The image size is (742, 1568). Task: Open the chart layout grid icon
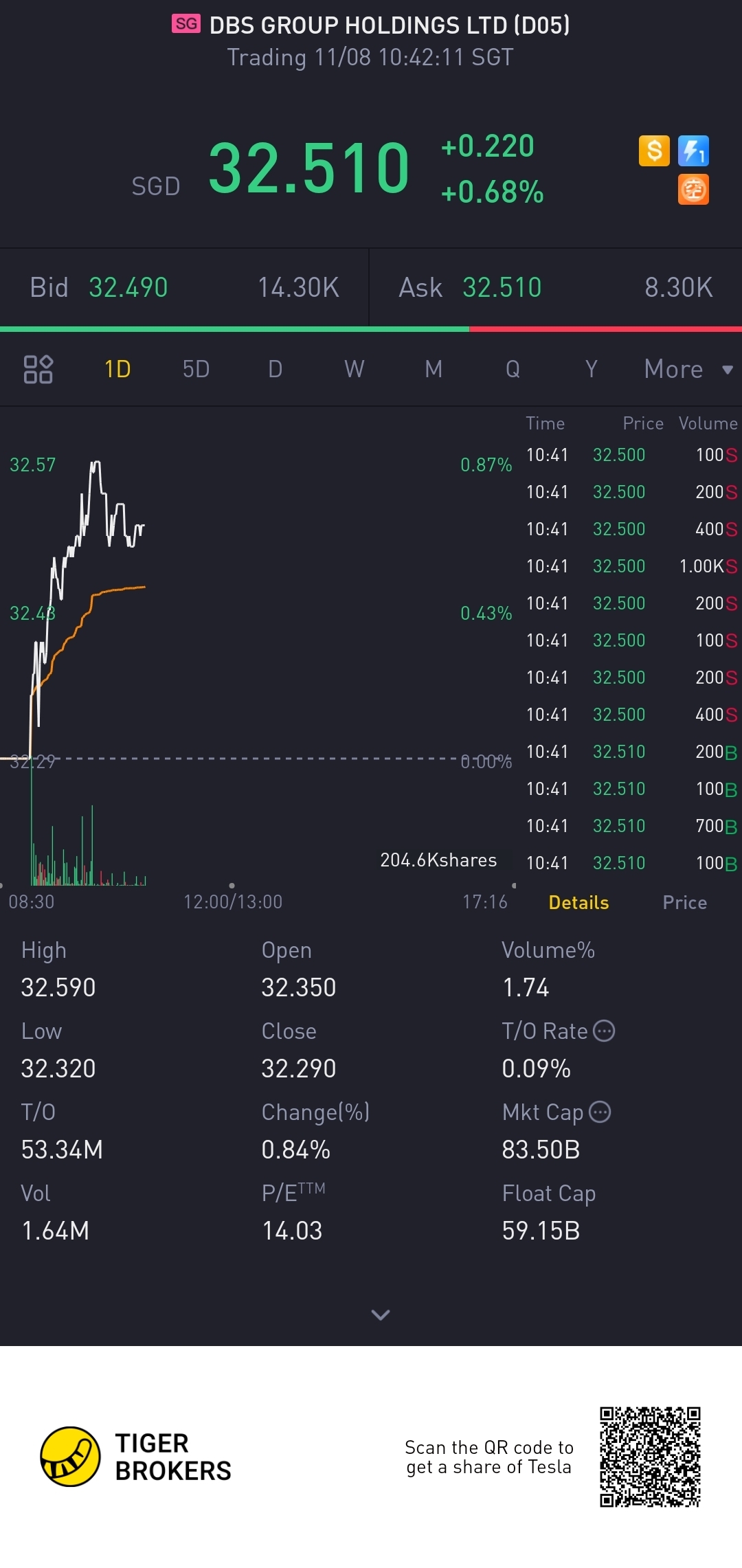point(38,369)
